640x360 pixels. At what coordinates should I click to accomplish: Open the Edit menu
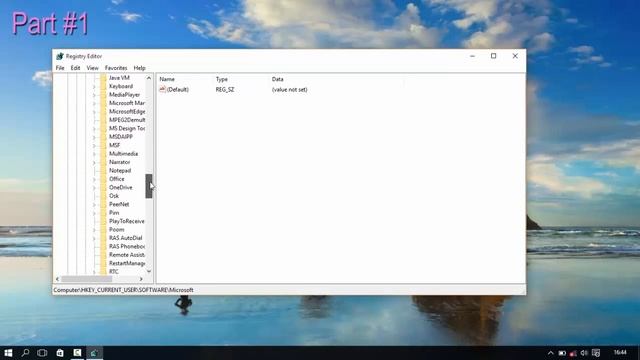pos(75,68)
